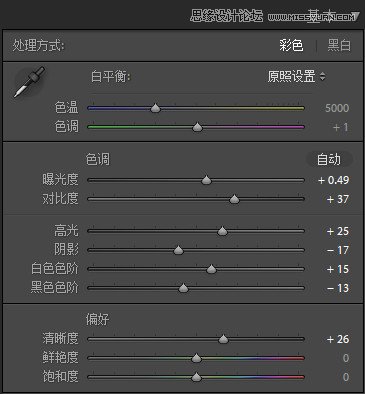The image size is (365, 394).
Task: Select 彩色 treatment mode
Action: tap(291, 45)
